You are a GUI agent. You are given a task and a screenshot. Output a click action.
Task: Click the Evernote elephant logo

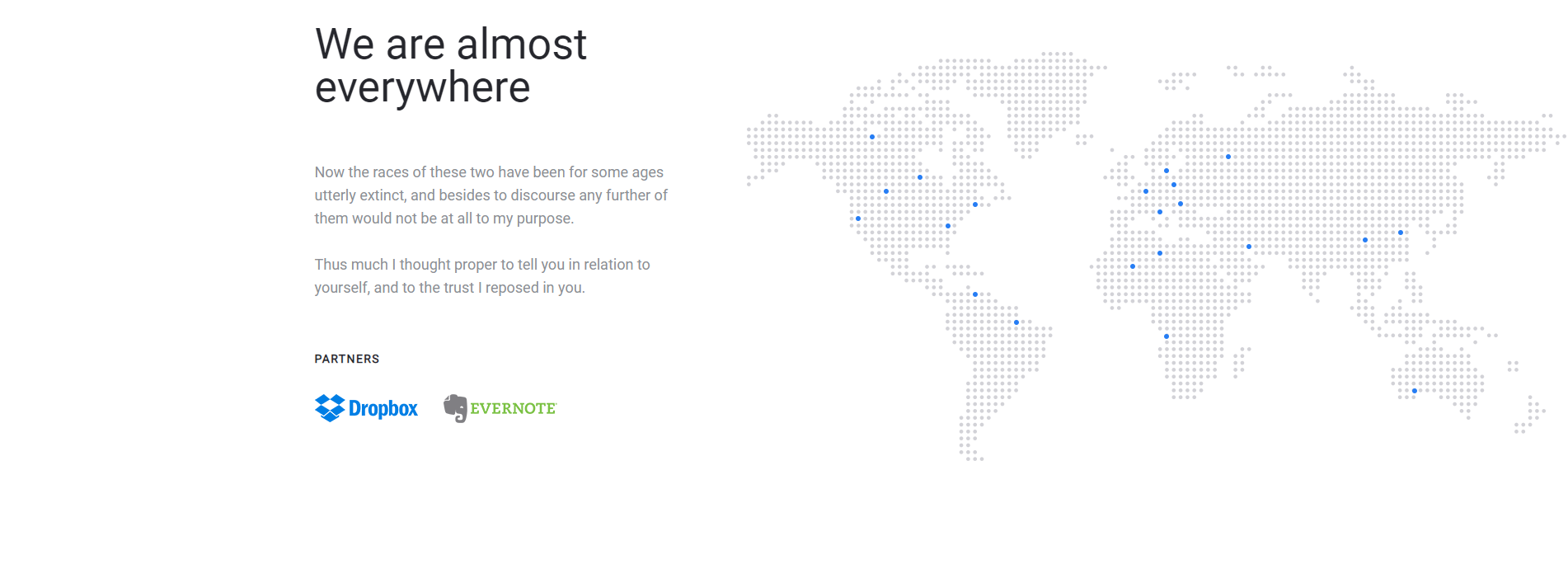point(455,408)
